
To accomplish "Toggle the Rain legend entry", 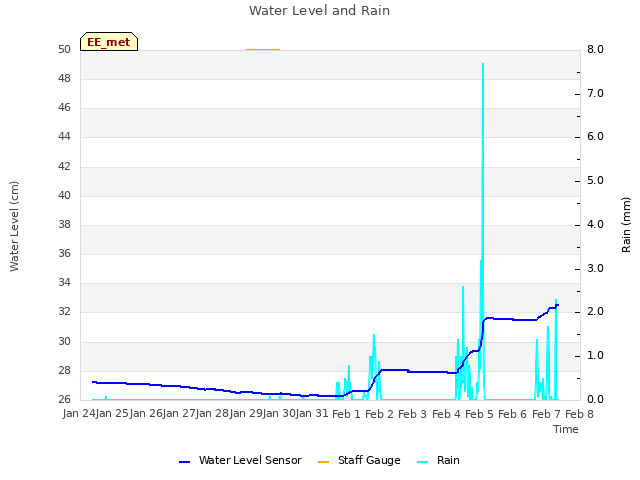I will click(x=438, y=460).
